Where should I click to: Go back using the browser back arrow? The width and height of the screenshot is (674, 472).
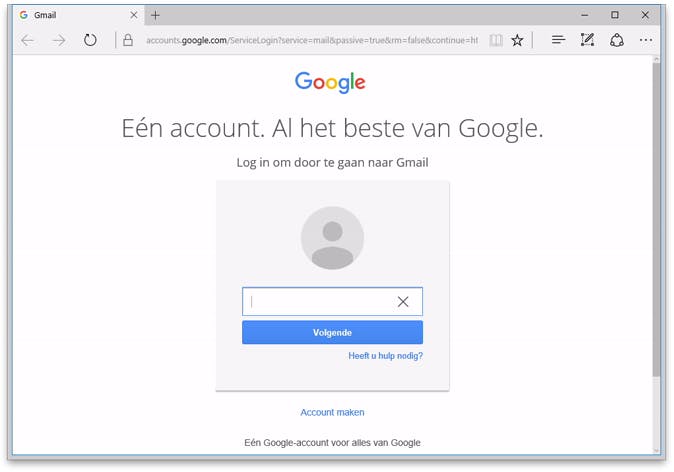[28, 40]
